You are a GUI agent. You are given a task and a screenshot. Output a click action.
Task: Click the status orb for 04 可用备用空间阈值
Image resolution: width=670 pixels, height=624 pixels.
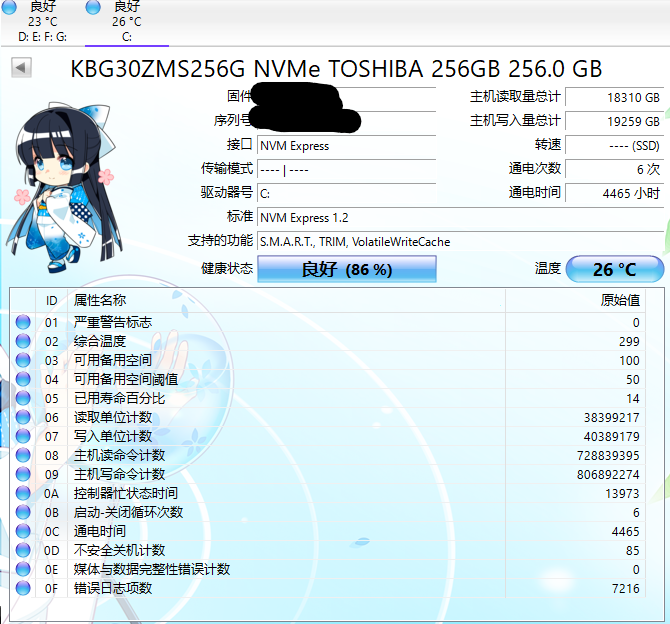(23, 379)
